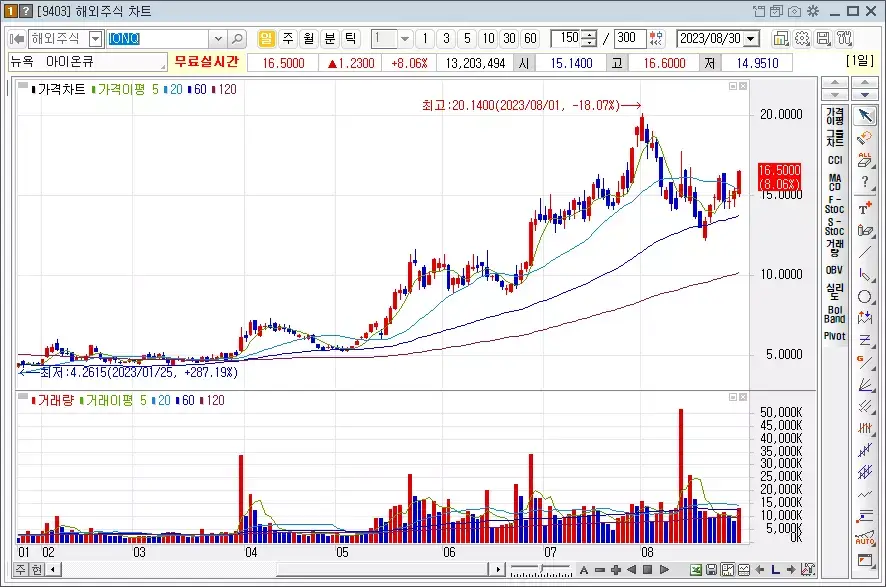
Task: Open the question mark help tool
Action: 865,182
